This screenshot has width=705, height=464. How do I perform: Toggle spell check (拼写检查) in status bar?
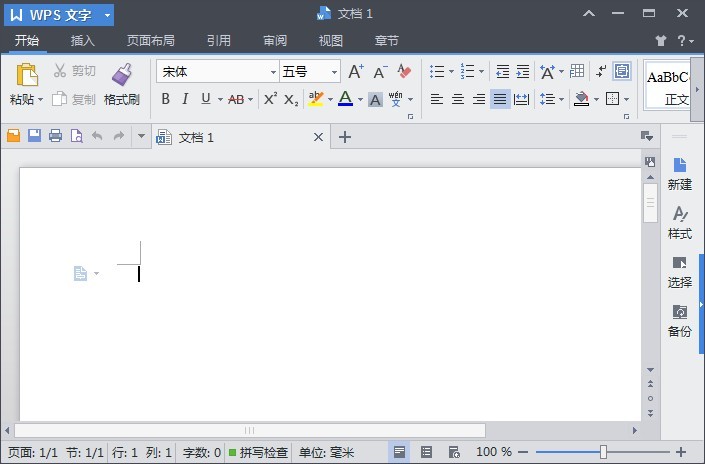point(259,452)
